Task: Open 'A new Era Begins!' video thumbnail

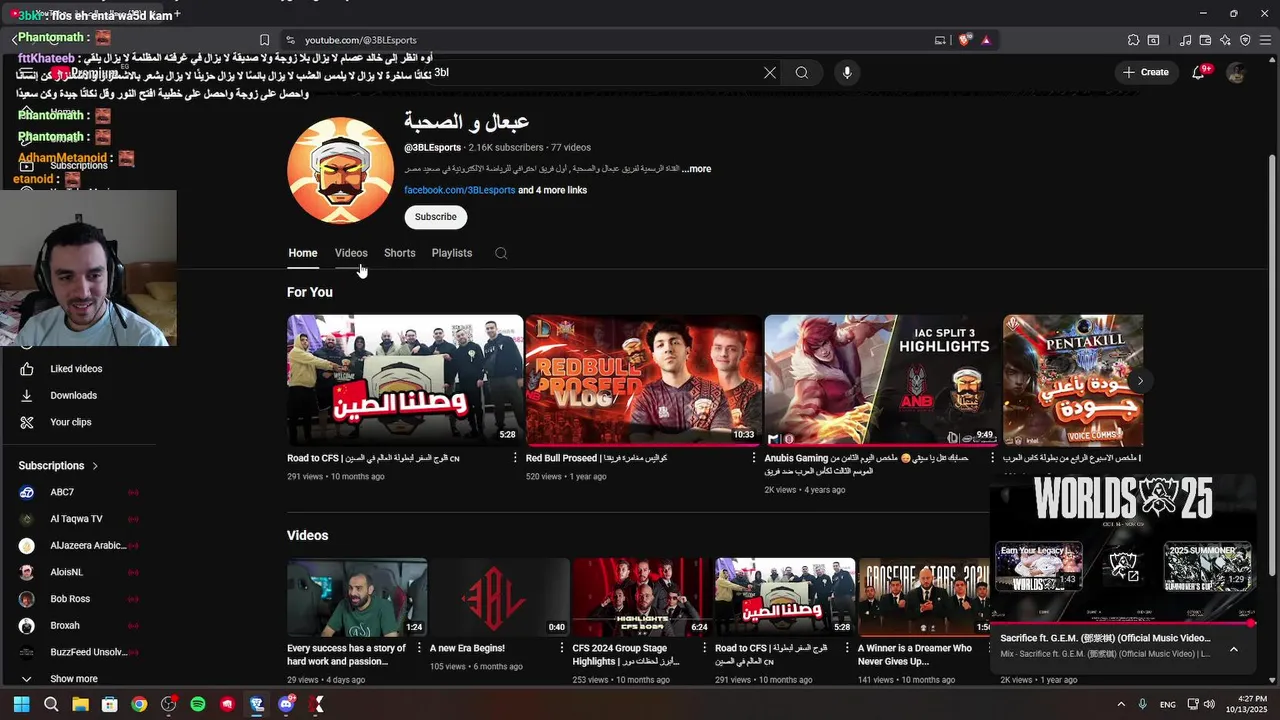Action: (x=500, y=597)
